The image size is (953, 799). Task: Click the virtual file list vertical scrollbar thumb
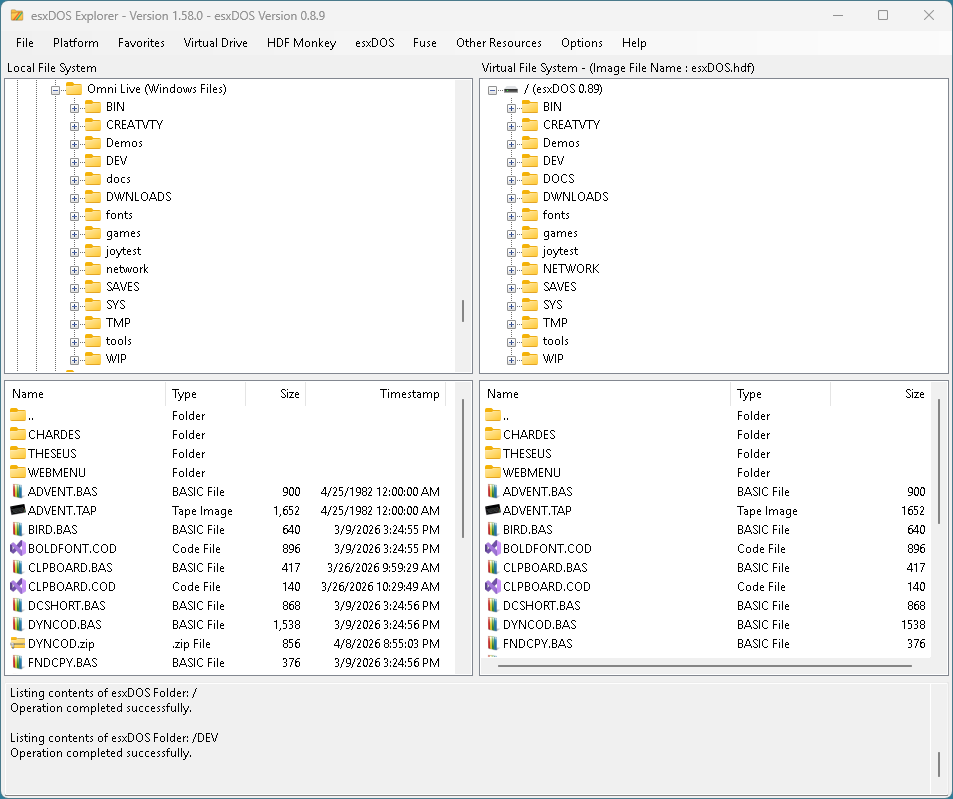(939, 462)
